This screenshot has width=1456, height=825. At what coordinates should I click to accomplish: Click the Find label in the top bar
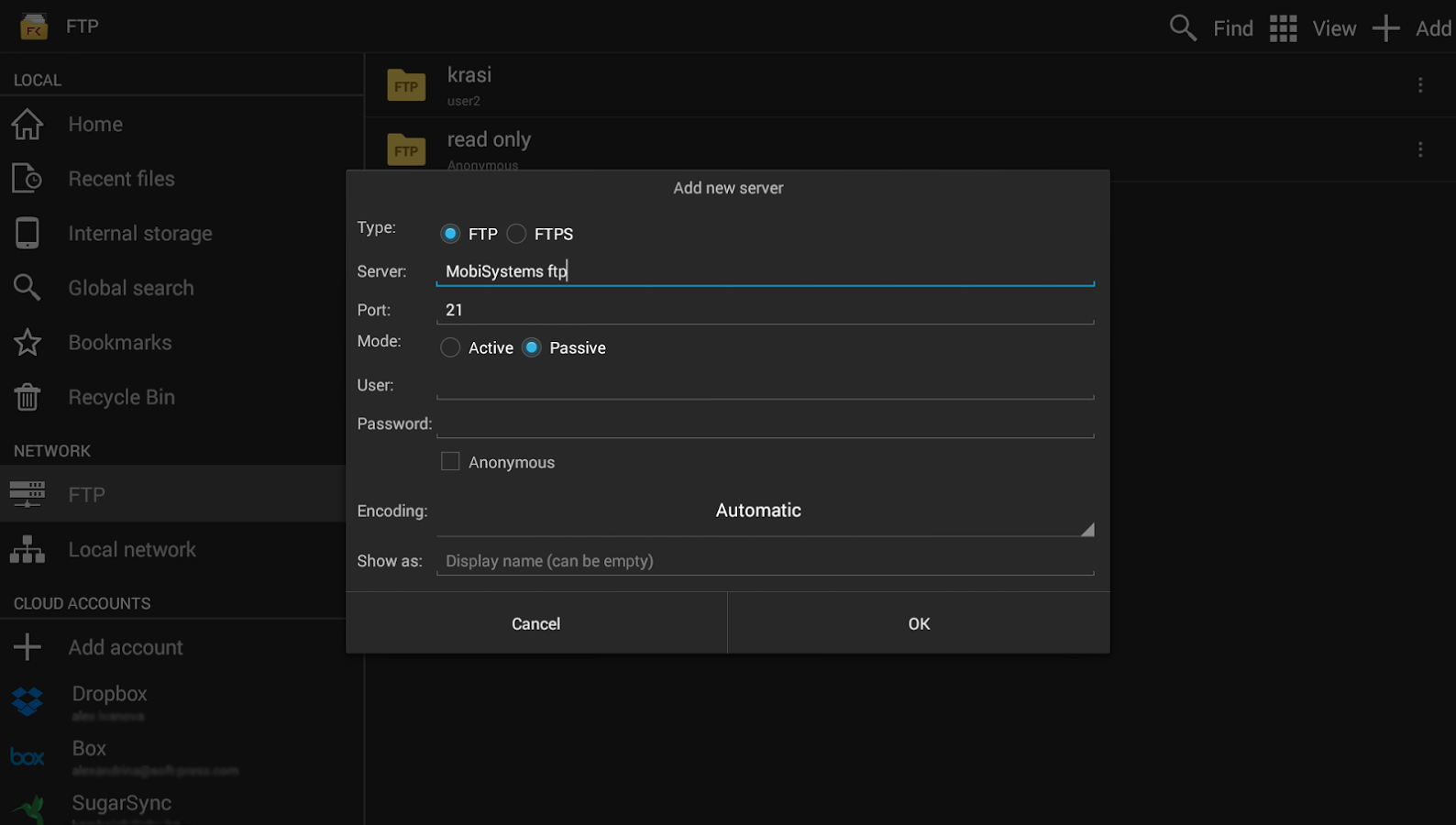coord(1233,28)
